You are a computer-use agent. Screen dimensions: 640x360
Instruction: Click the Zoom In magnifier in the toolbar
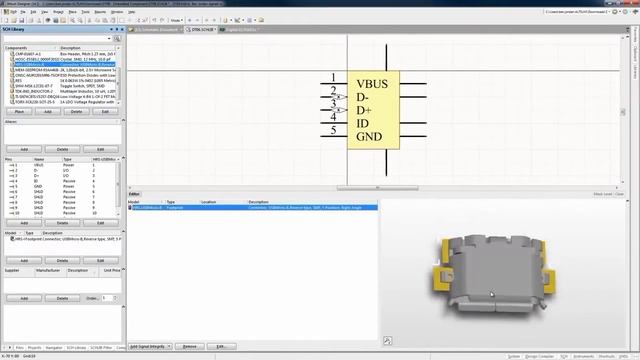[x=73, y=20]
